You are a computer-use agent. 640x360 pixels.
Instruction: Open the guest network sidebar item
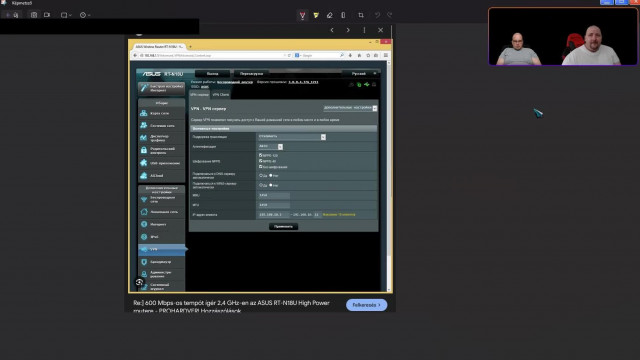(x=162, y=126)
